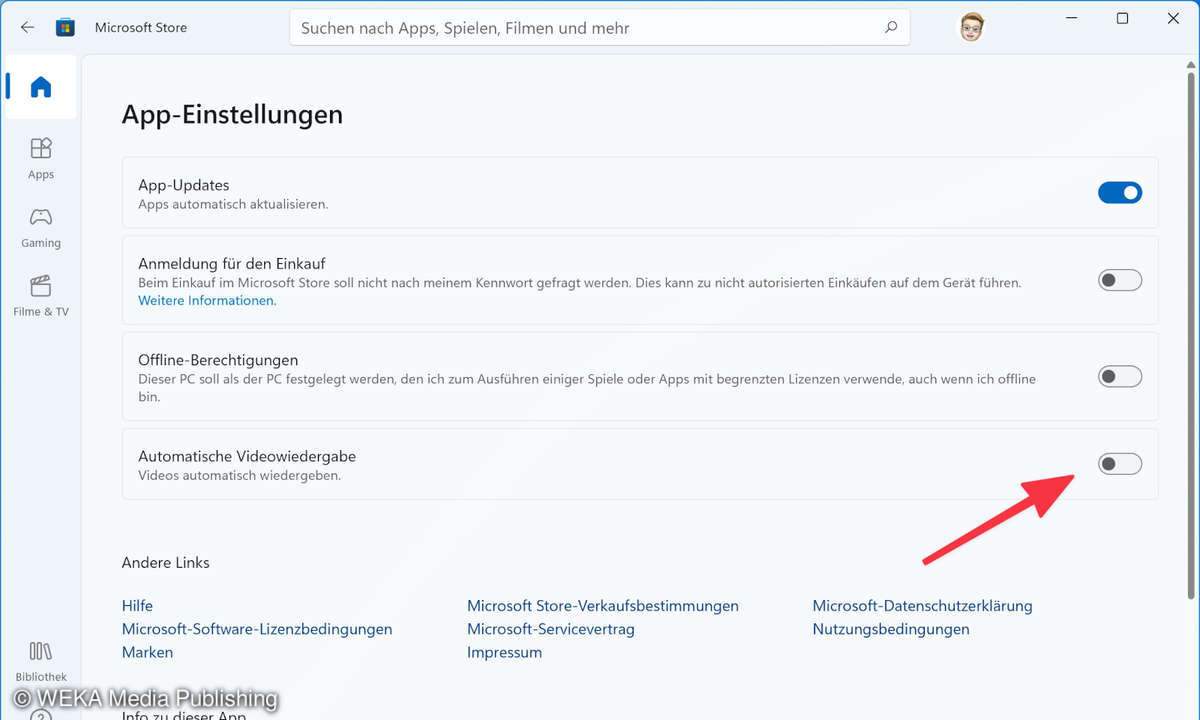Click the Andere Links heading
This screenshot has height=720, width=1200.
coord(166,563)
